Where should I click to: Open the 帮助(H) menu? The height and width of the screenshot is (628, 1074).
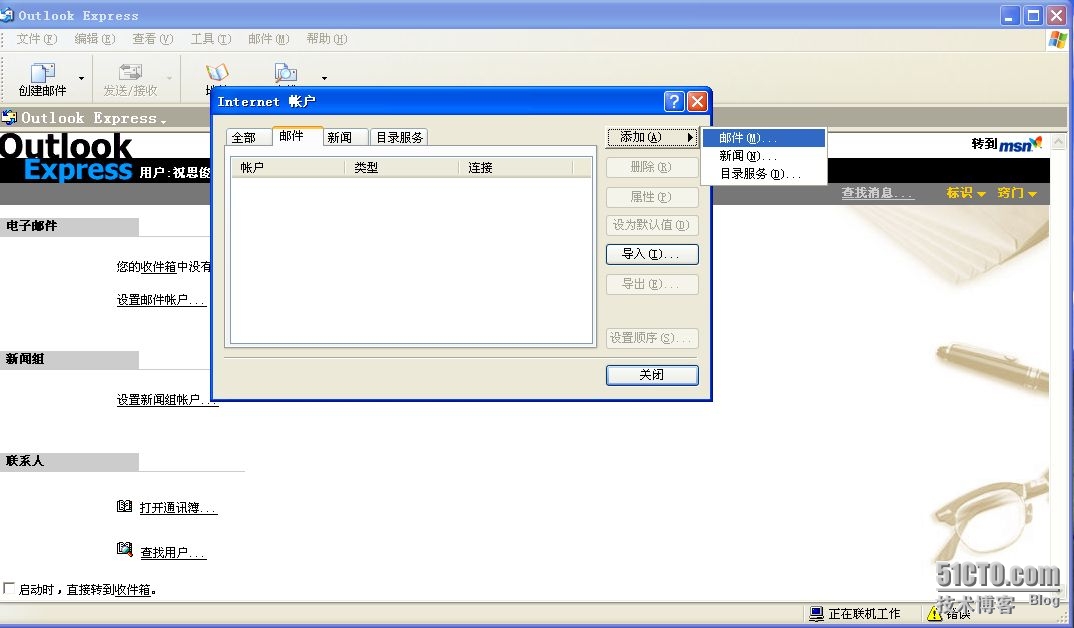327,39
